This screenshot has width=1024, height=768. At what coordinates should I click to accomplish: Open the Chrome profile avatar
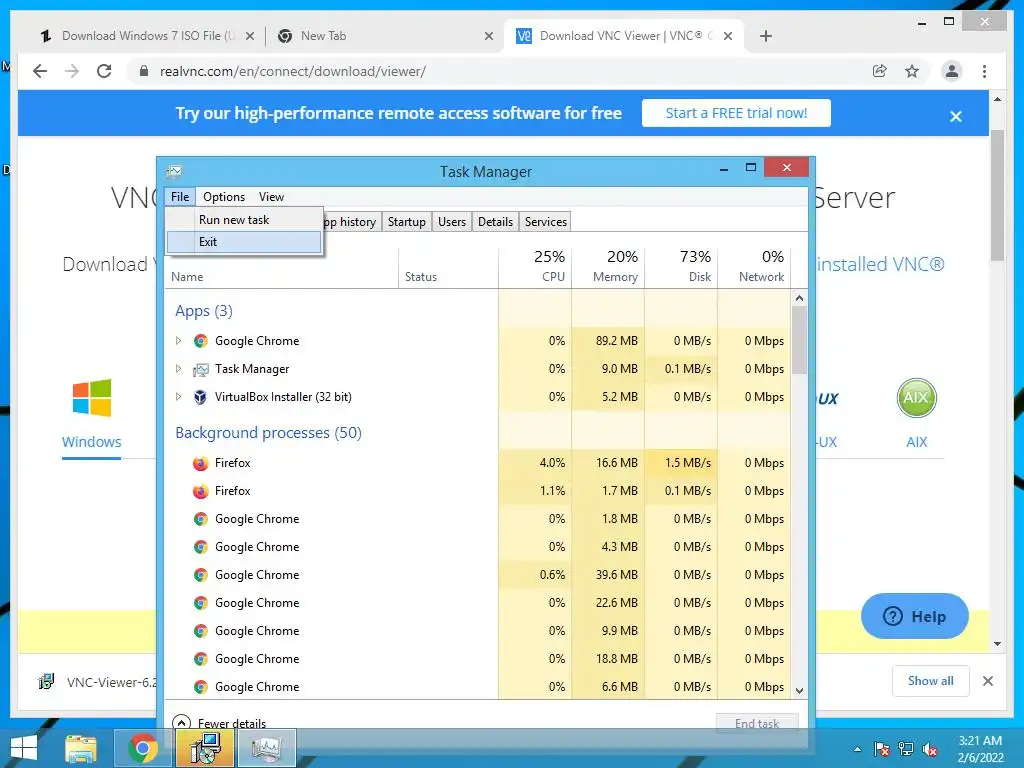click(952, 71)
